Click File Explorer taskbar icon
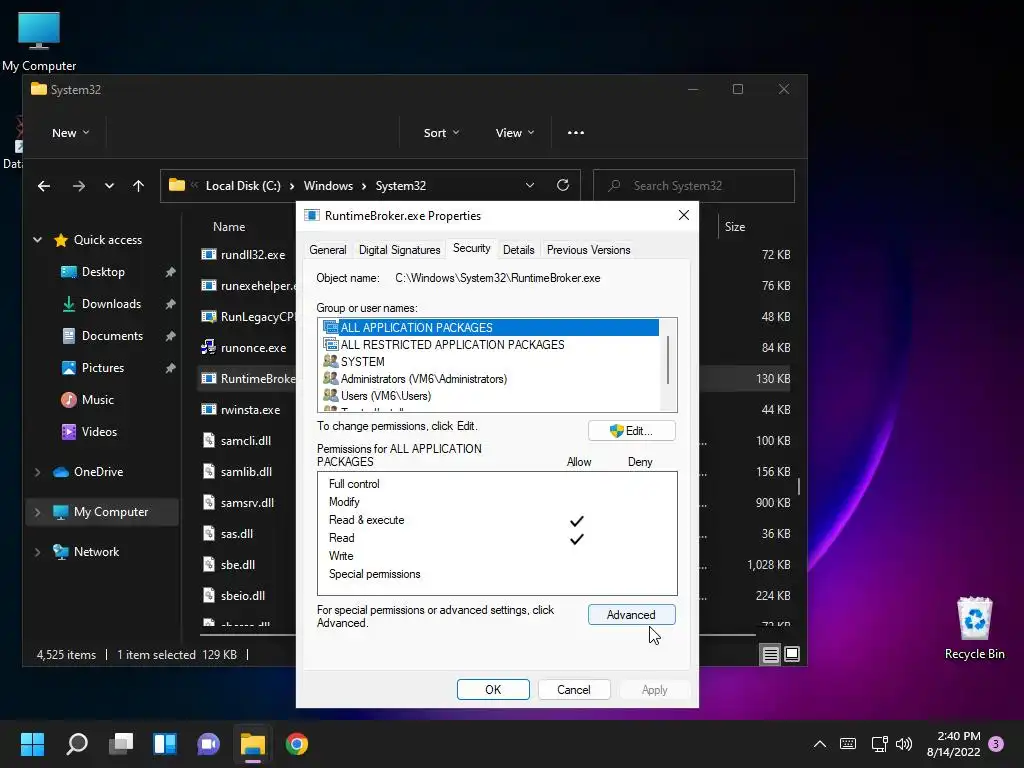The width and height of the screenshot is (1024, 768). click(x=253, y=744)
